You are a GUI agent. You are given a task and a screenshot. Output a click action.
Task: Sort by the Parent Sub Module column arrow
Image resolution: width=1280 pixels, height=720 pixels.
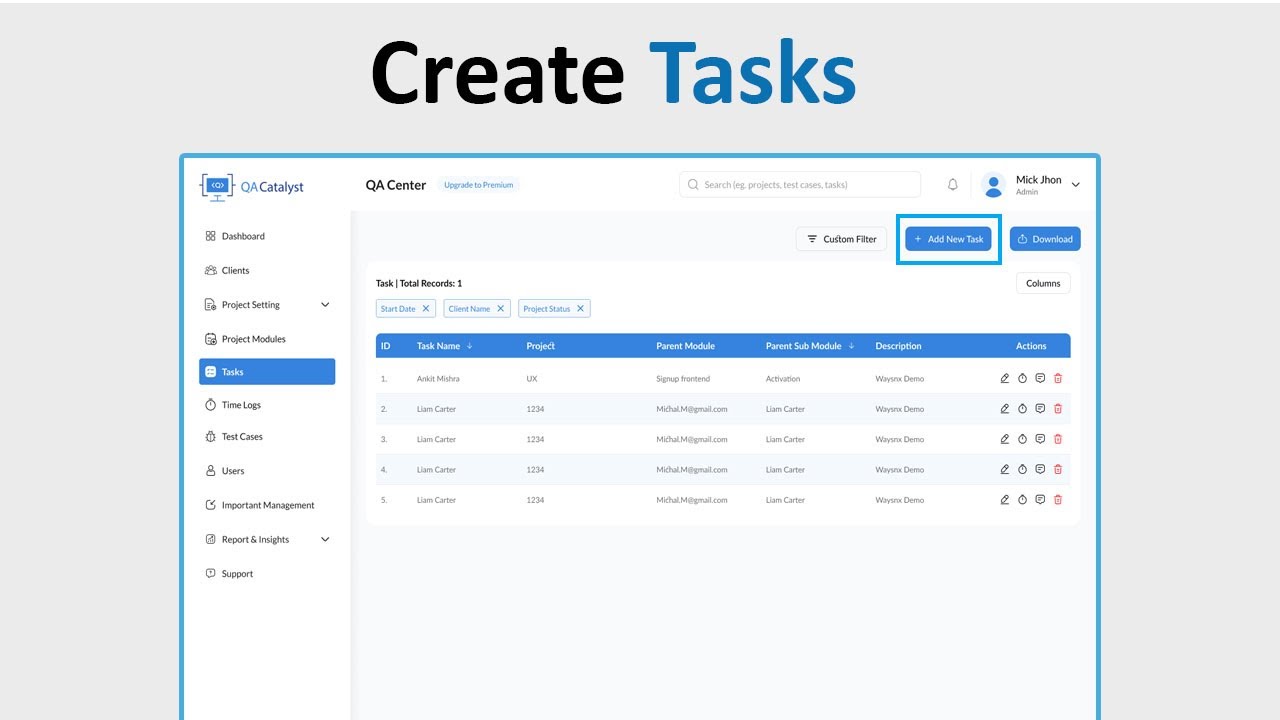tap(852, 346)
